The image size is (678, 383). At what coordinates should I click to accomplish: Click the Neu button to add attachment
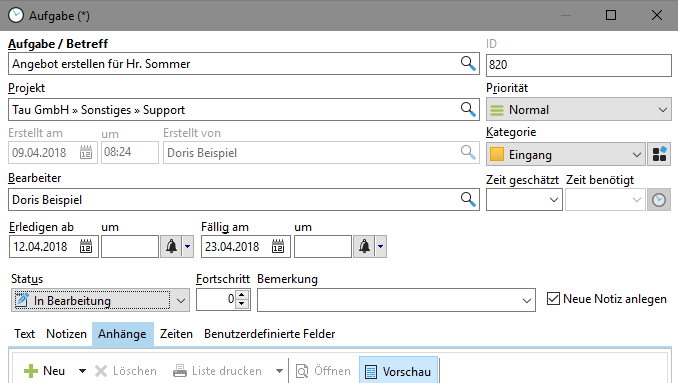click(45, 371)
